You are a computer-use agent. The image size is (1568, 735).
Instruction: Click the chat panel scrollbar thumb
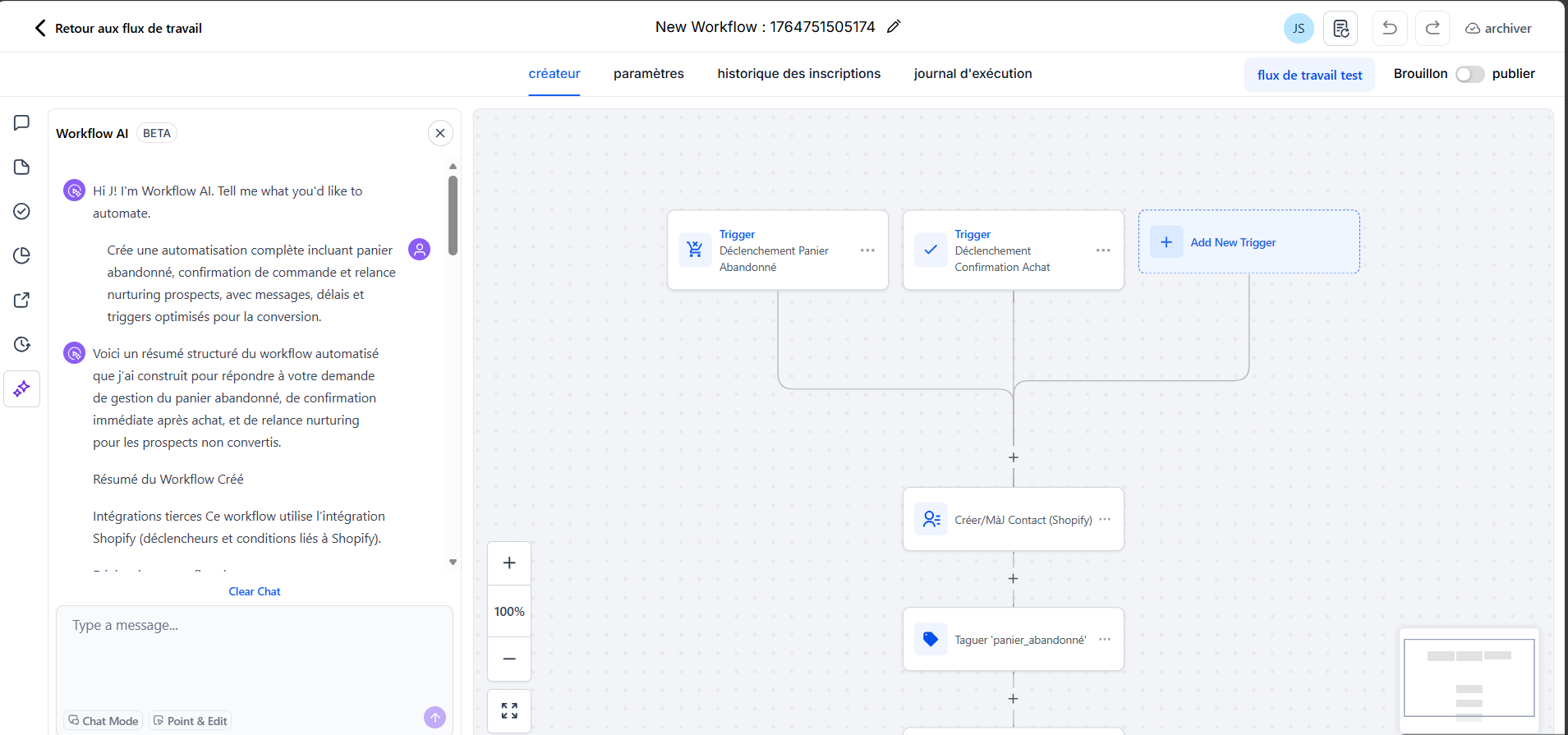[453, 215]
